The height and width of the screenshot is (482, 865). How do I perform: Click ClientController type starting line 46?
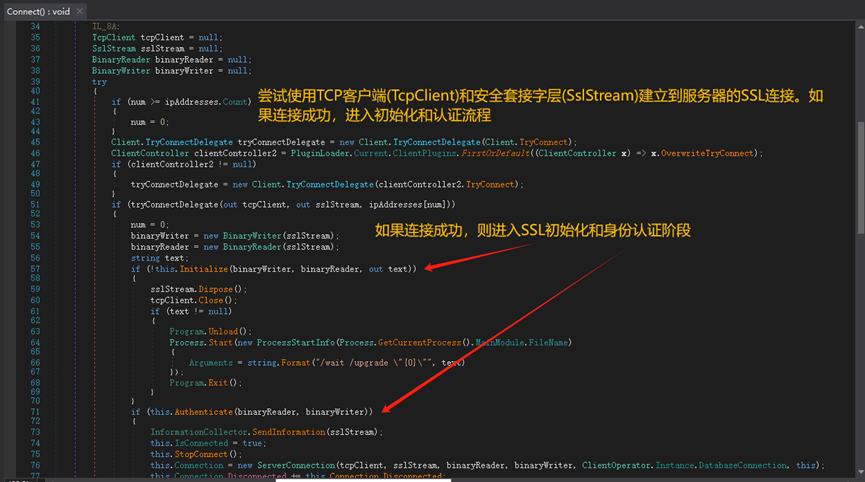(x=150, y=153)
